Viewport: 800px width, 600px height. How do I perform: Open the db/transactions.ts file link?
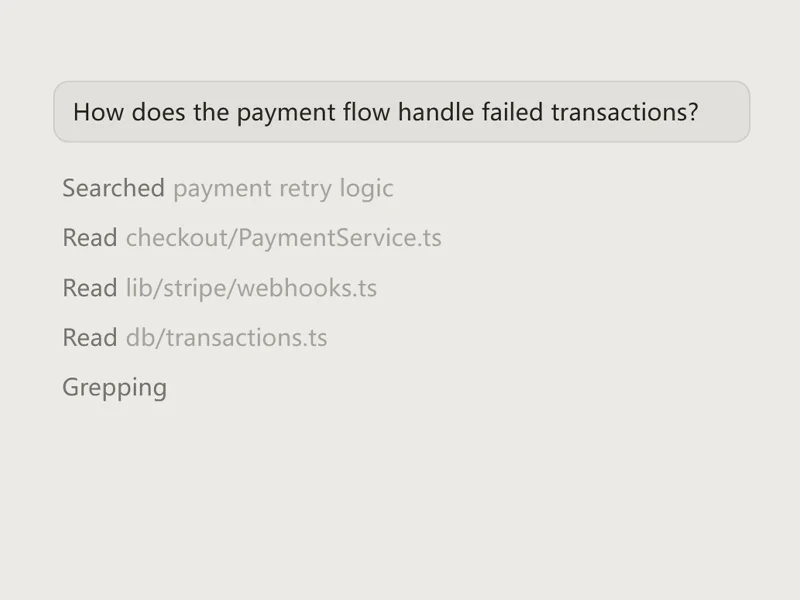tap(227, 338)
